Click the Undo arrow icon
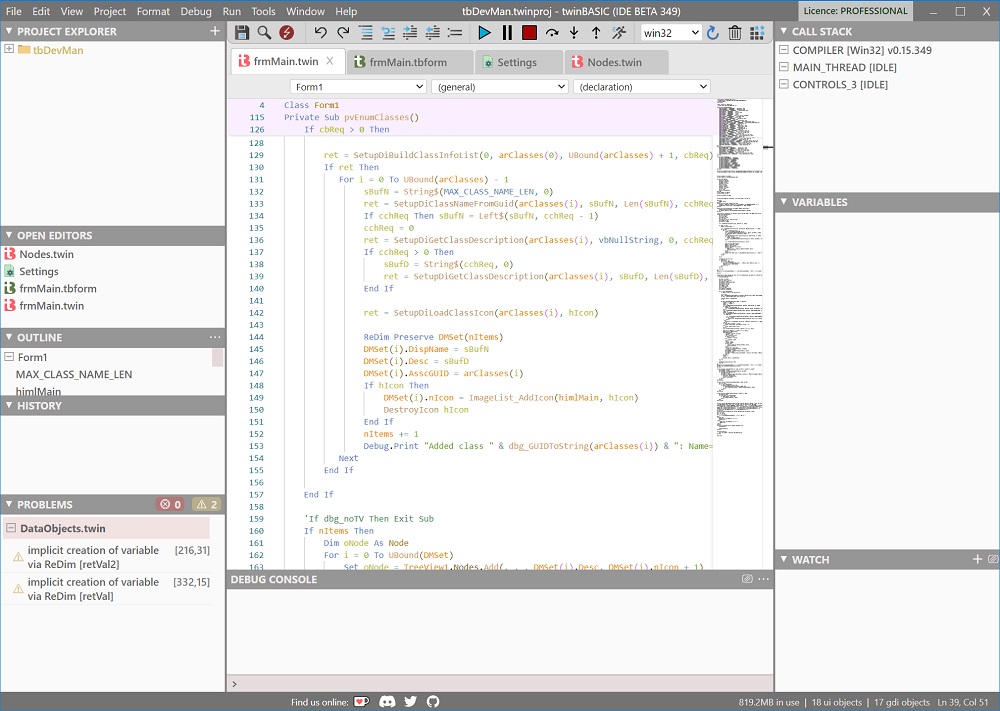 coord(320,33)
